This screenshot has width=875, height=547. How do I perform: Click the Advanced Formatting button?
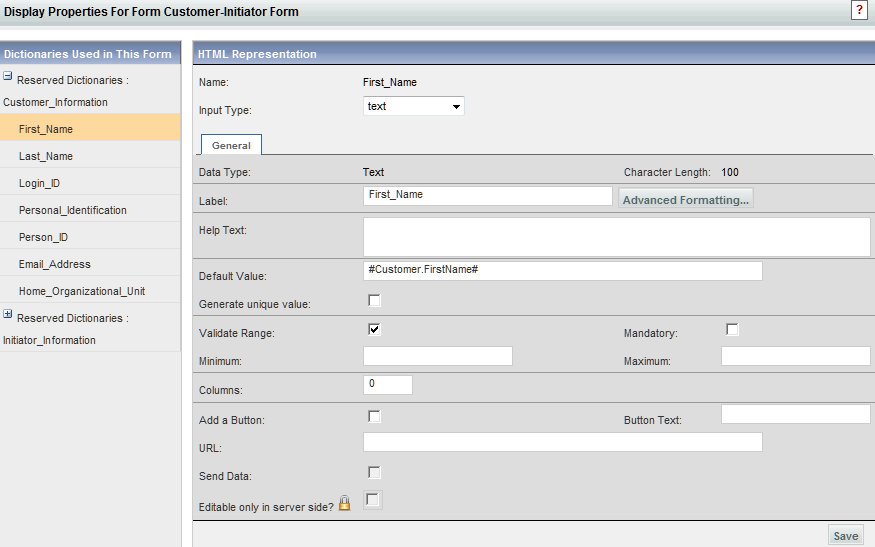pos(685,200)
